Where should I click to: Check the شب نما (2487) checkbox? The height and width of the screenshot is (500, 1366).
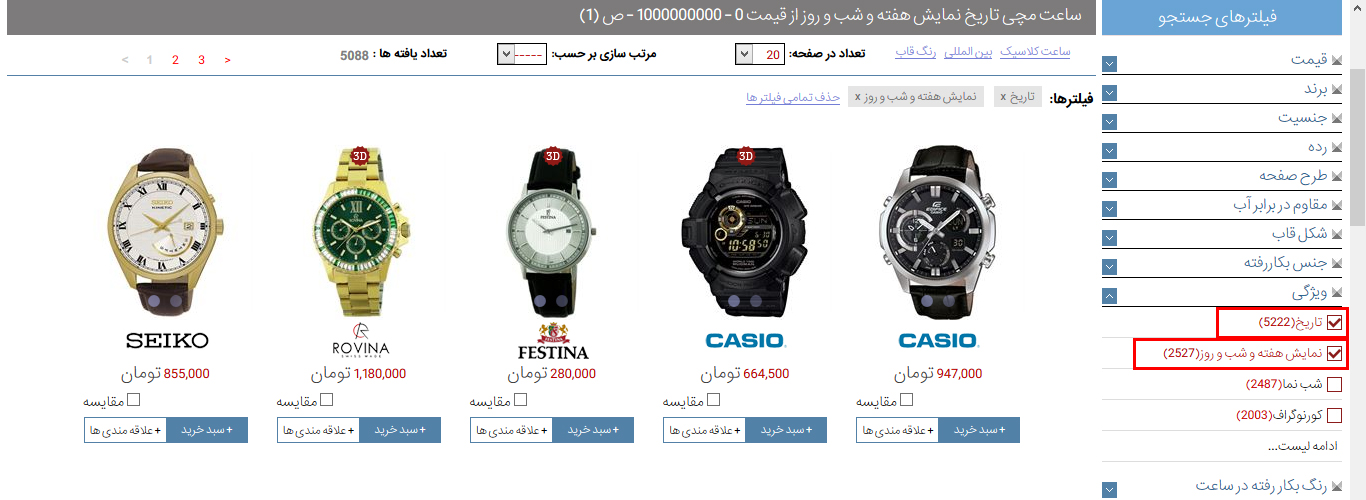(1334, 384)
